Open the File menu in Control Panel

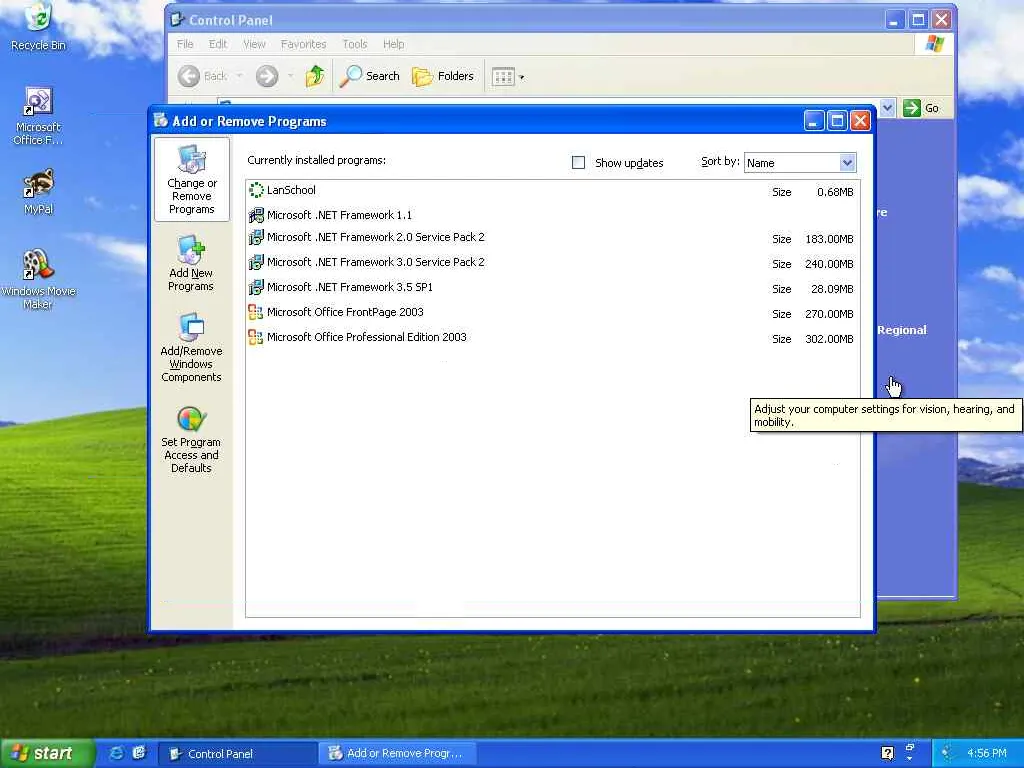tap(185, 44)
